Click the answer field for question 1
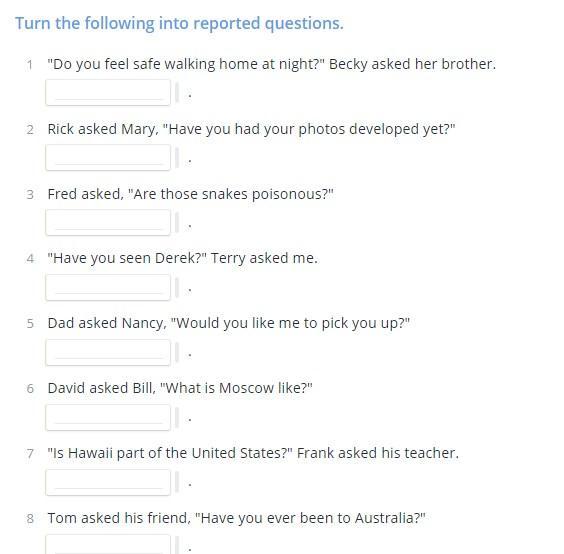Viewport: 564px width, 554px height. click(108, 92)
